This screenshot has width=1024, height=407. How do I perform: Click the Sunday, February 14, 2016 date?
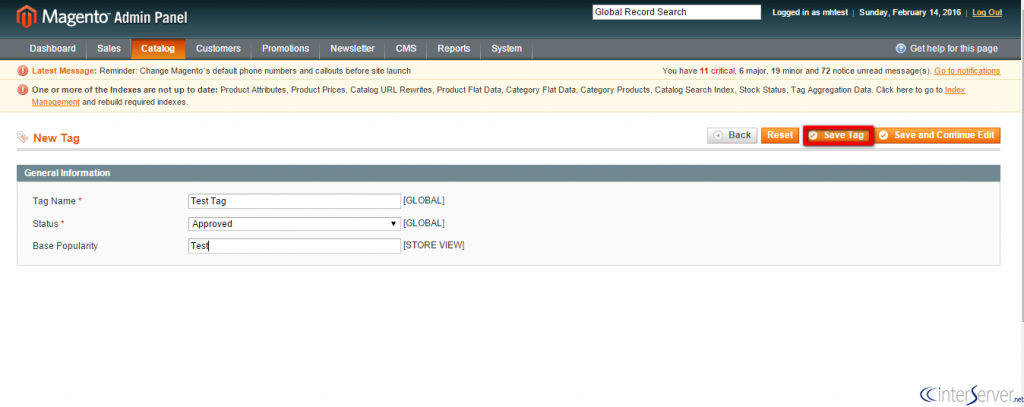[912, 12]
